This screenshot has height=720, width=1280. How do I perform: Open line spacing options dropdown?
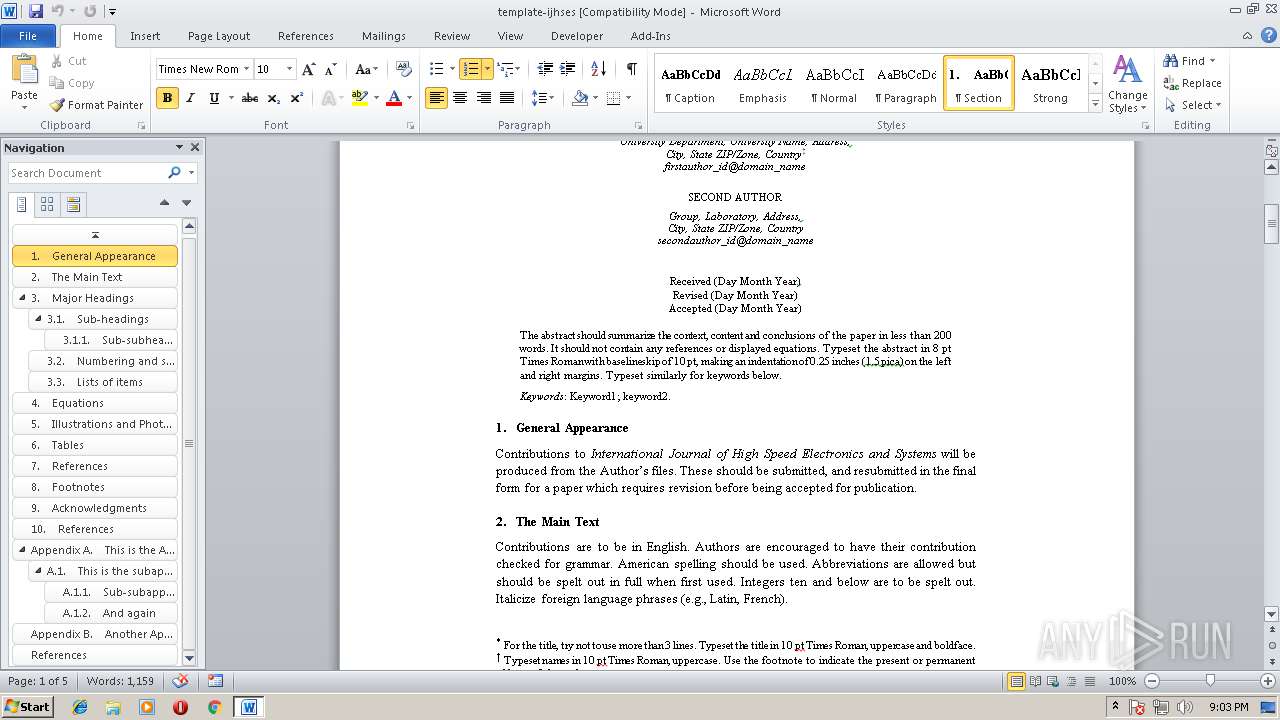[543, 98]
